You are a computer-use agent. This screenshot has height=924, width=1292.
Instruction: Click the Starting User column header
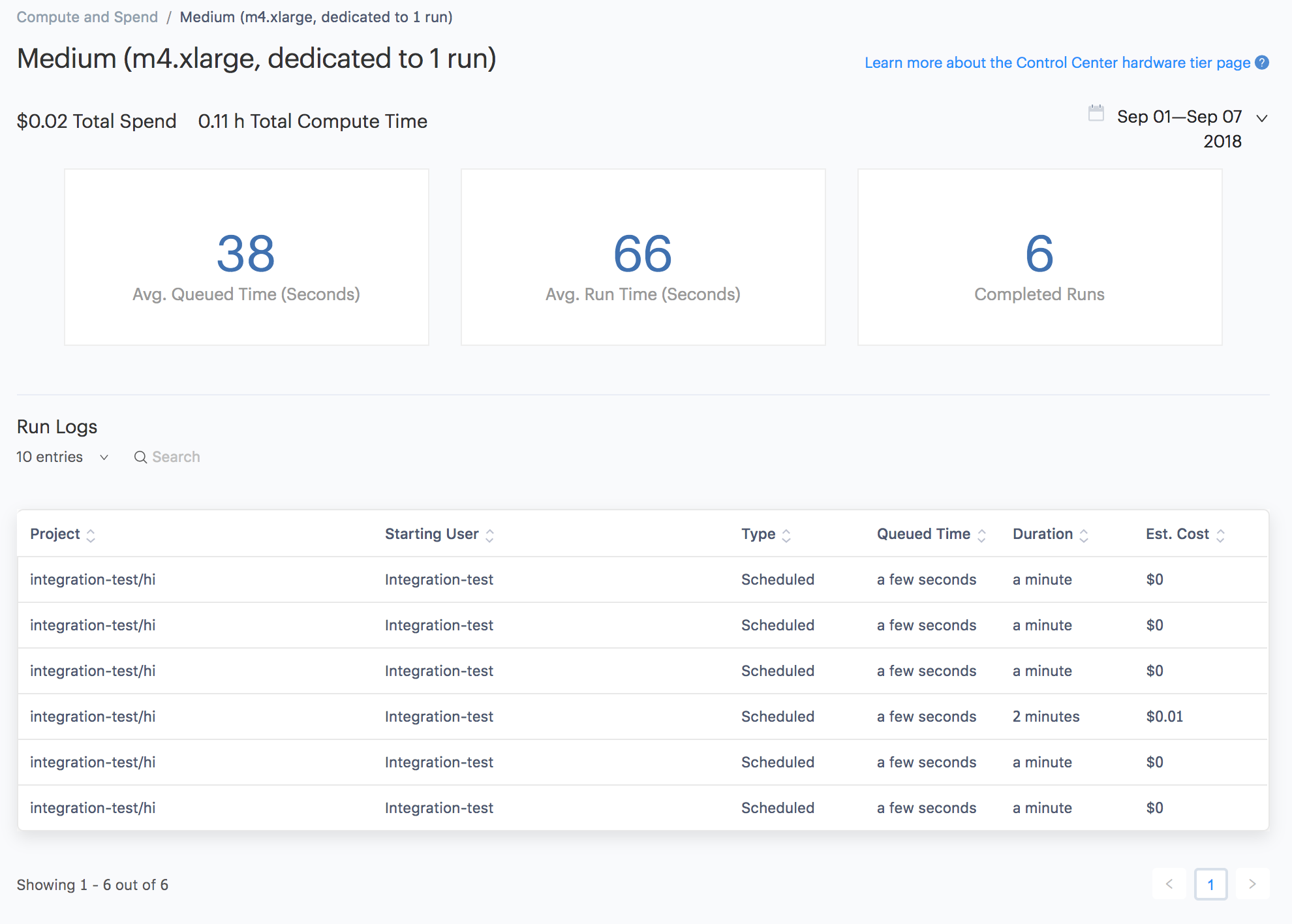point(431,534)
